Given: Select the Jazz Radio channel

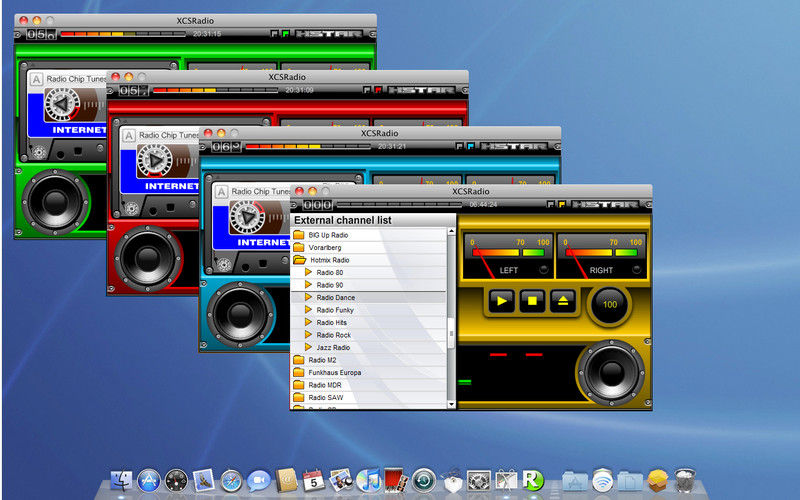Looking at the screenshot, I should pyautogui.click(x=368, y=347).
